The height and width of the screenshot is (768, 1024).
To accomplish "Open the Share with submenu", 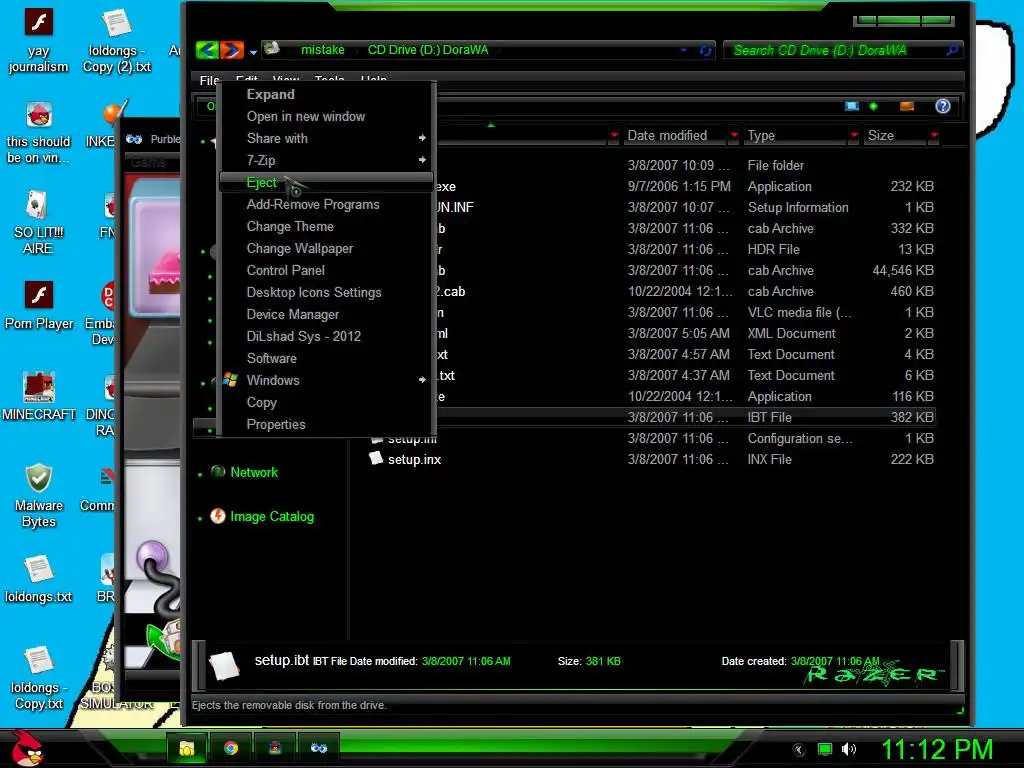I will click(326, 138).
